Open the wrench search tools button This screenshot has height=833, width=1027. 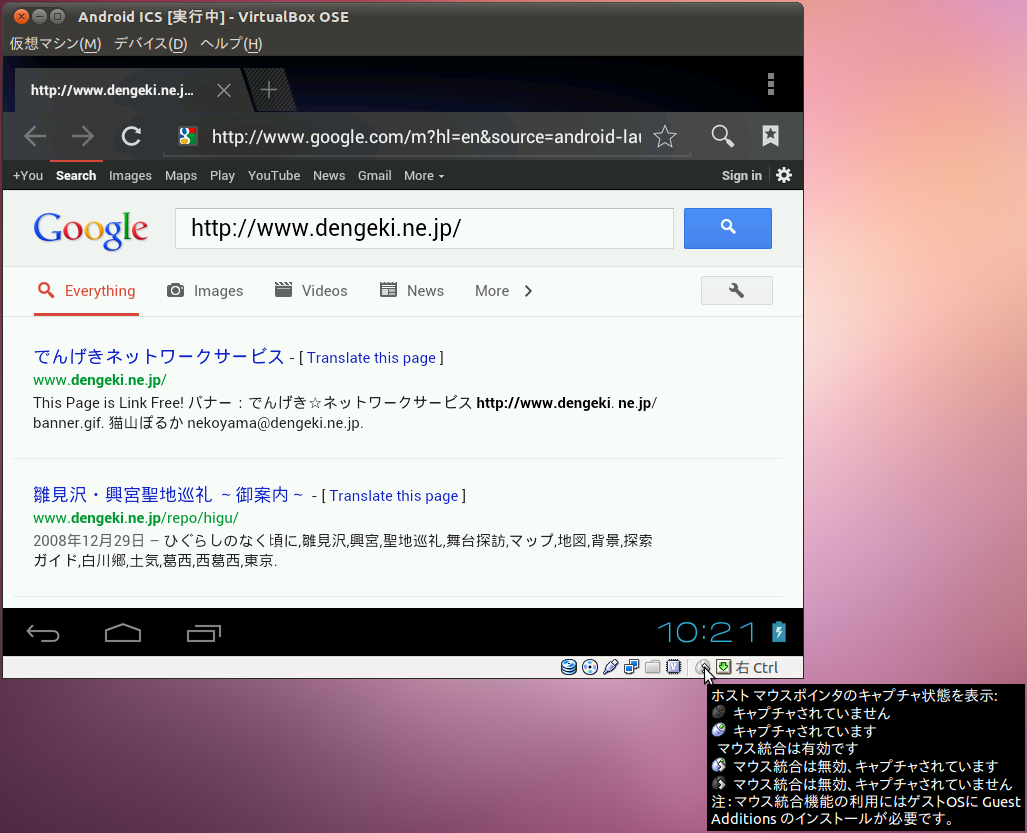pos(737,291)
